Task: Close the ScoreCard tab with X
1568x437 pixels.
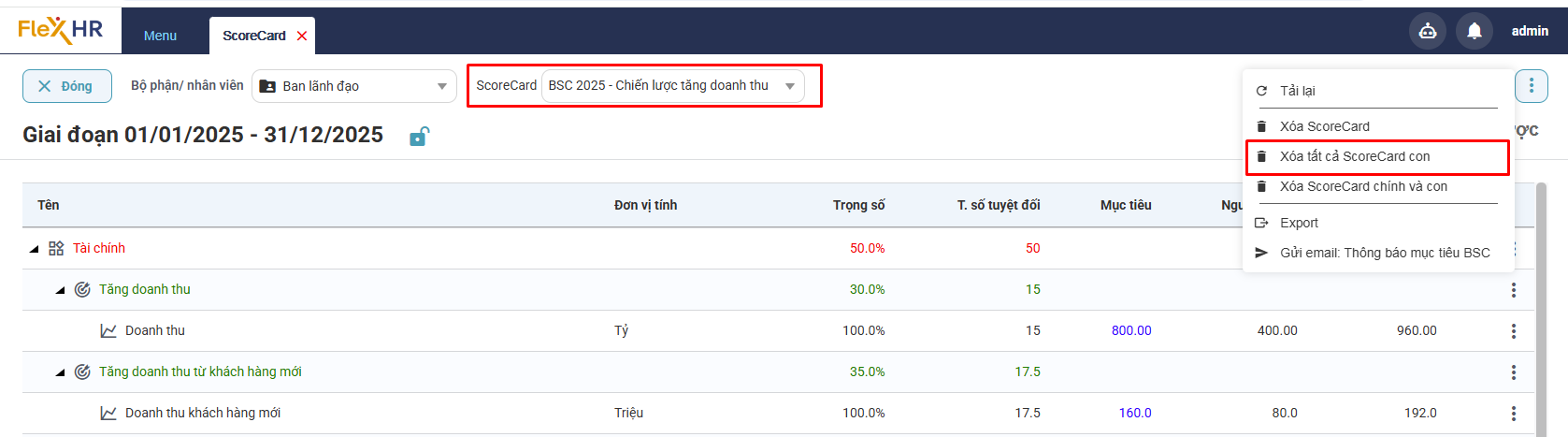Action: point(302,36)
